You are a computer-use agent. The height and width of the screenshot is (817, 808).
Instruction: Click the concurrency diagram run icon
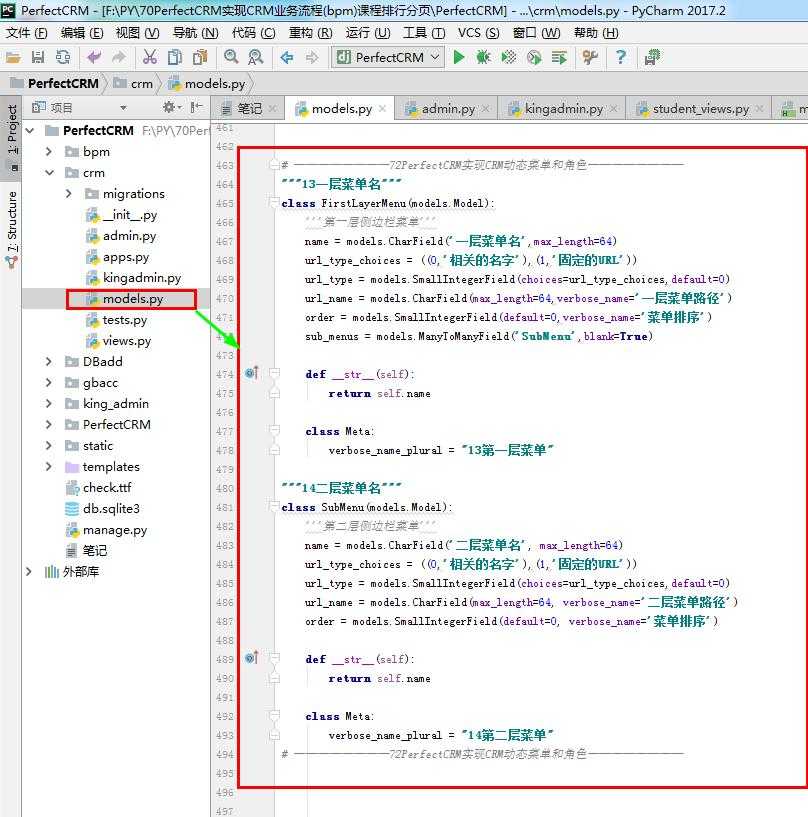[559, 57]
